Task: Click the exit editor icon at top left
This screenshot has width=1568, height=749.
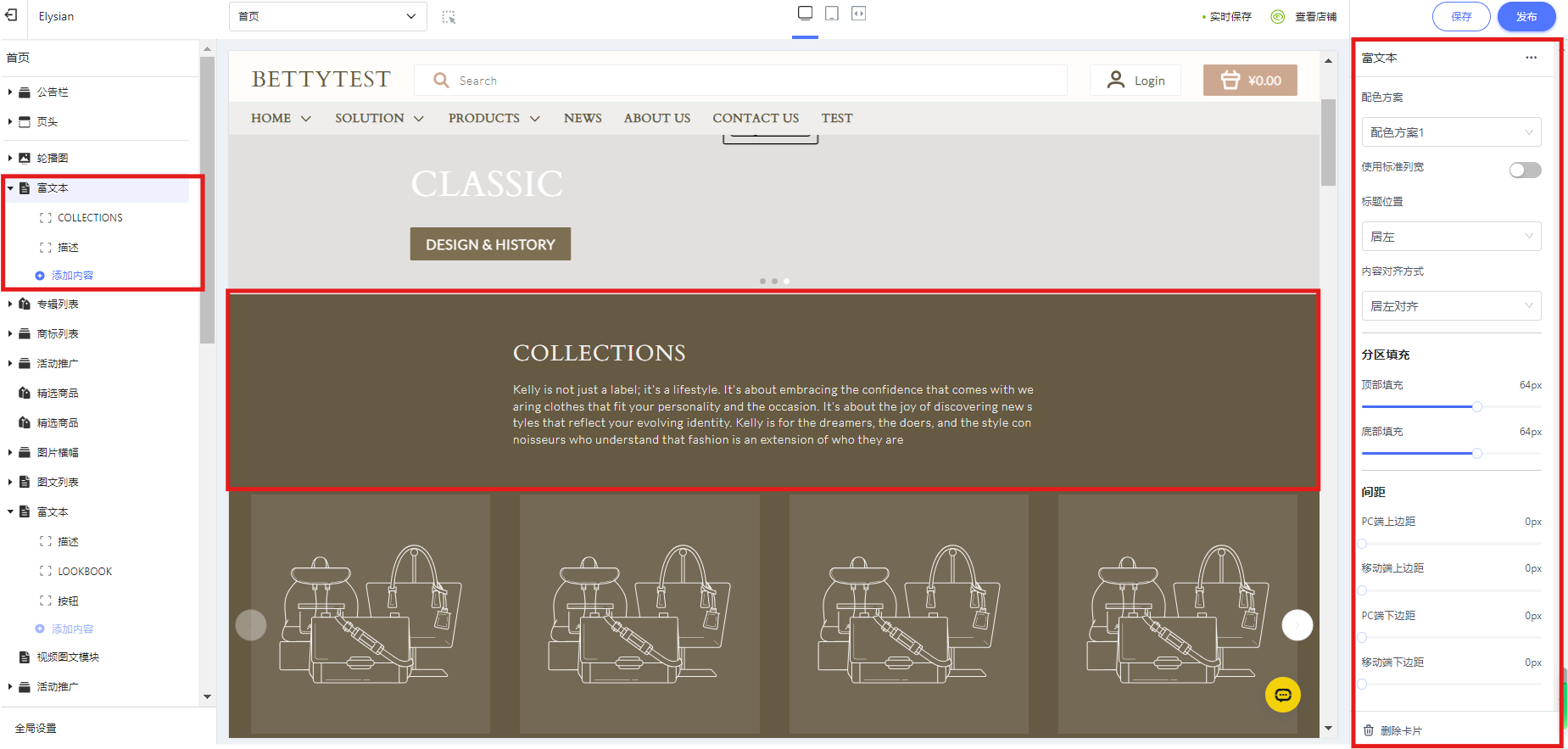Action: 11,15
